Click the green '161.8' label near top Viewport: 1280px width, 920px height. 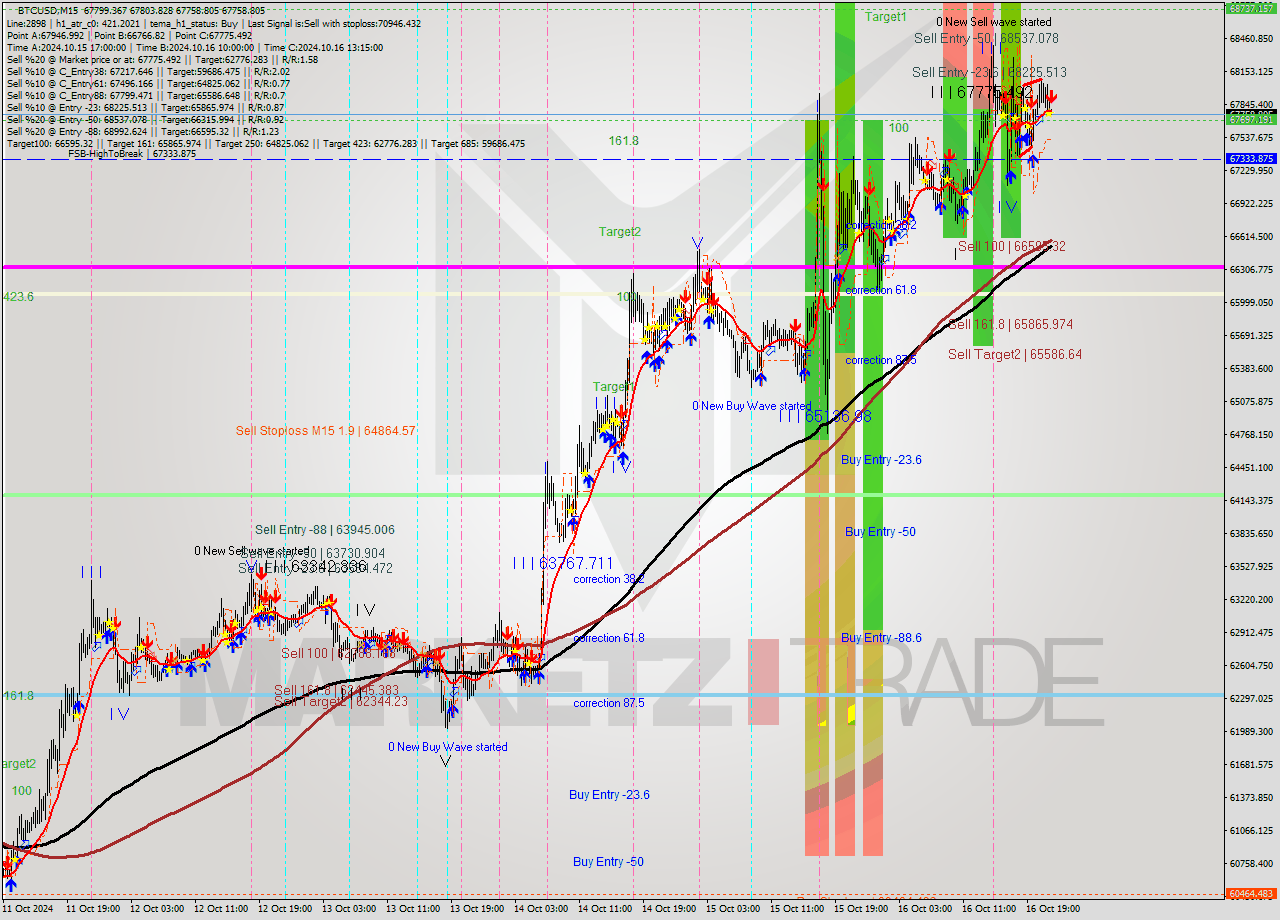click(623, 141)
